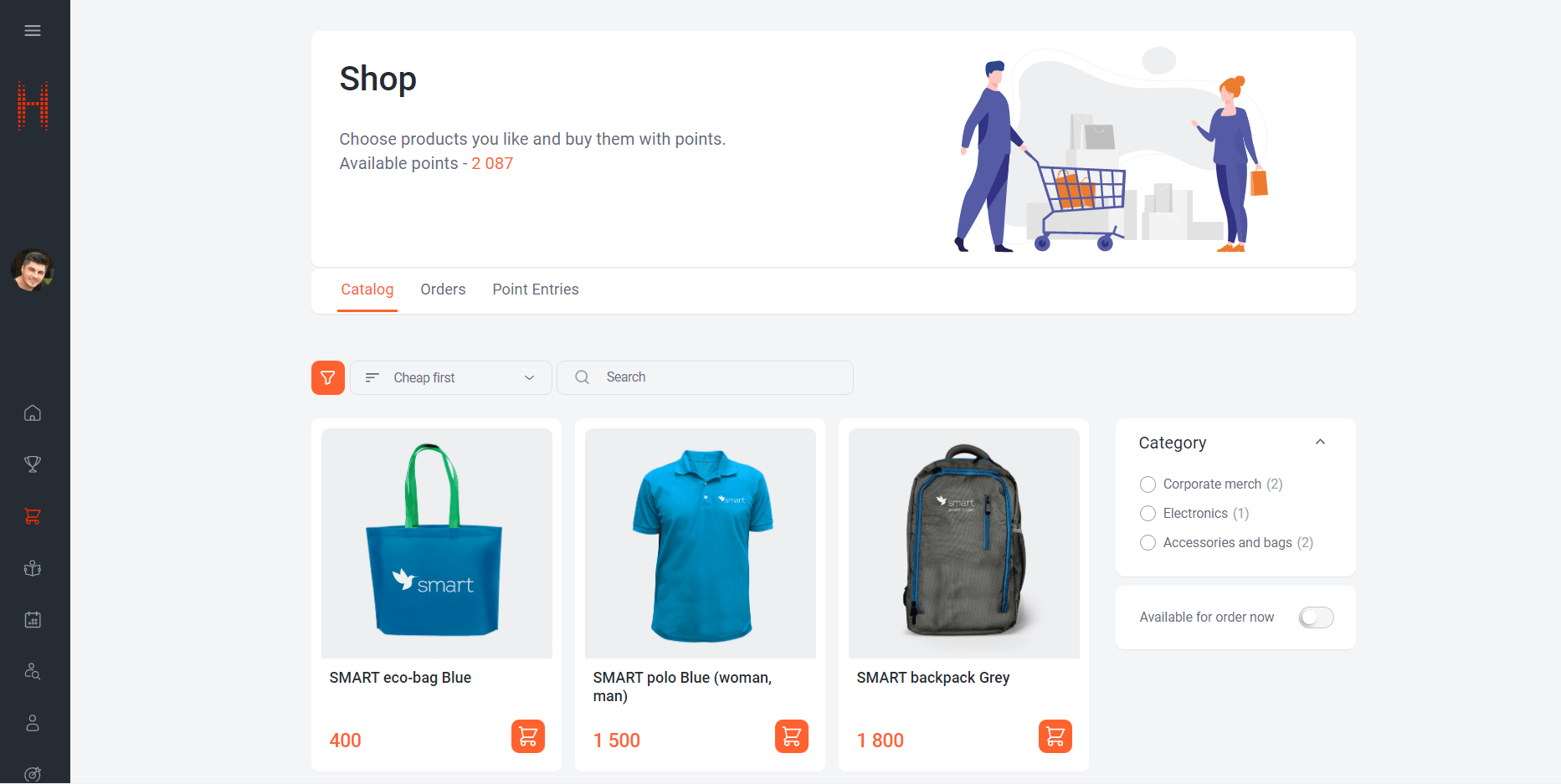1561x784 pixels.
Task: Add SMART backpack Grey to cart
Action: coord(1055,736)
